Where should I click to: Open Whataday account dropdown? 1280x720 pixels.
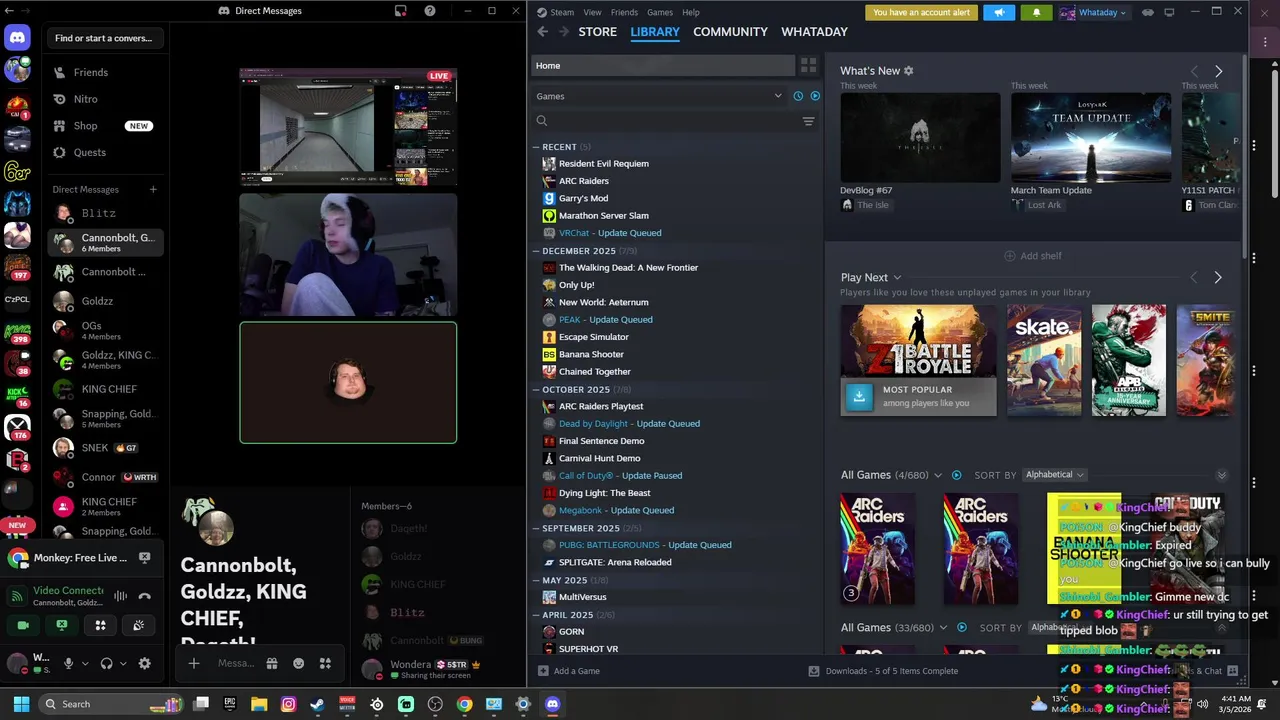tap(1093, 12)
